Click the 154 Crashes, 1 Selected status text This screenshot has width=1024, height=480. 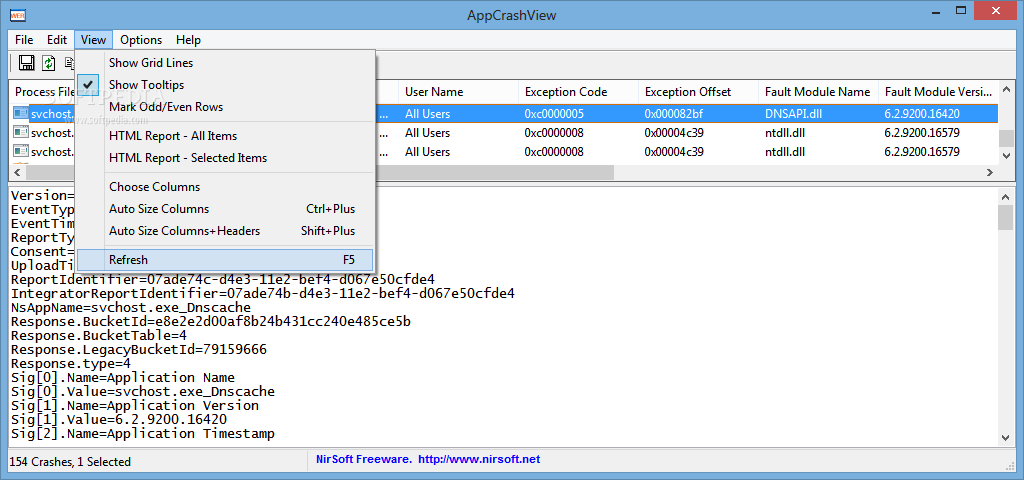coord(70,462)
